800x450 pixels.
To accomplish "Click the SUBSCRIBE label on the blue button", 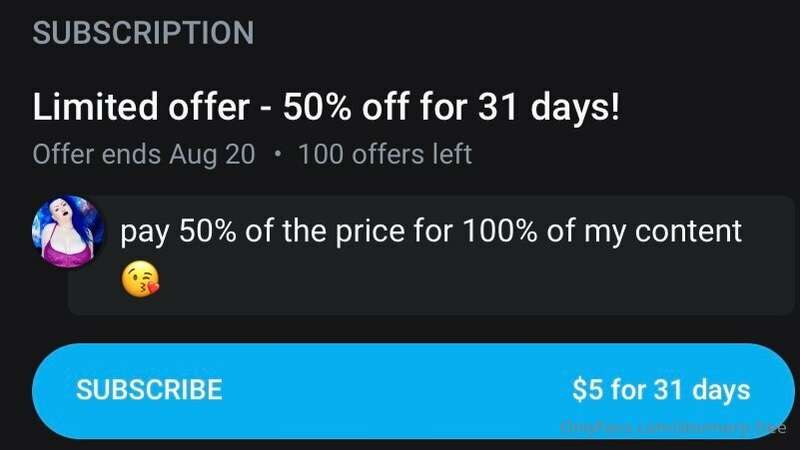I will 149,390.
